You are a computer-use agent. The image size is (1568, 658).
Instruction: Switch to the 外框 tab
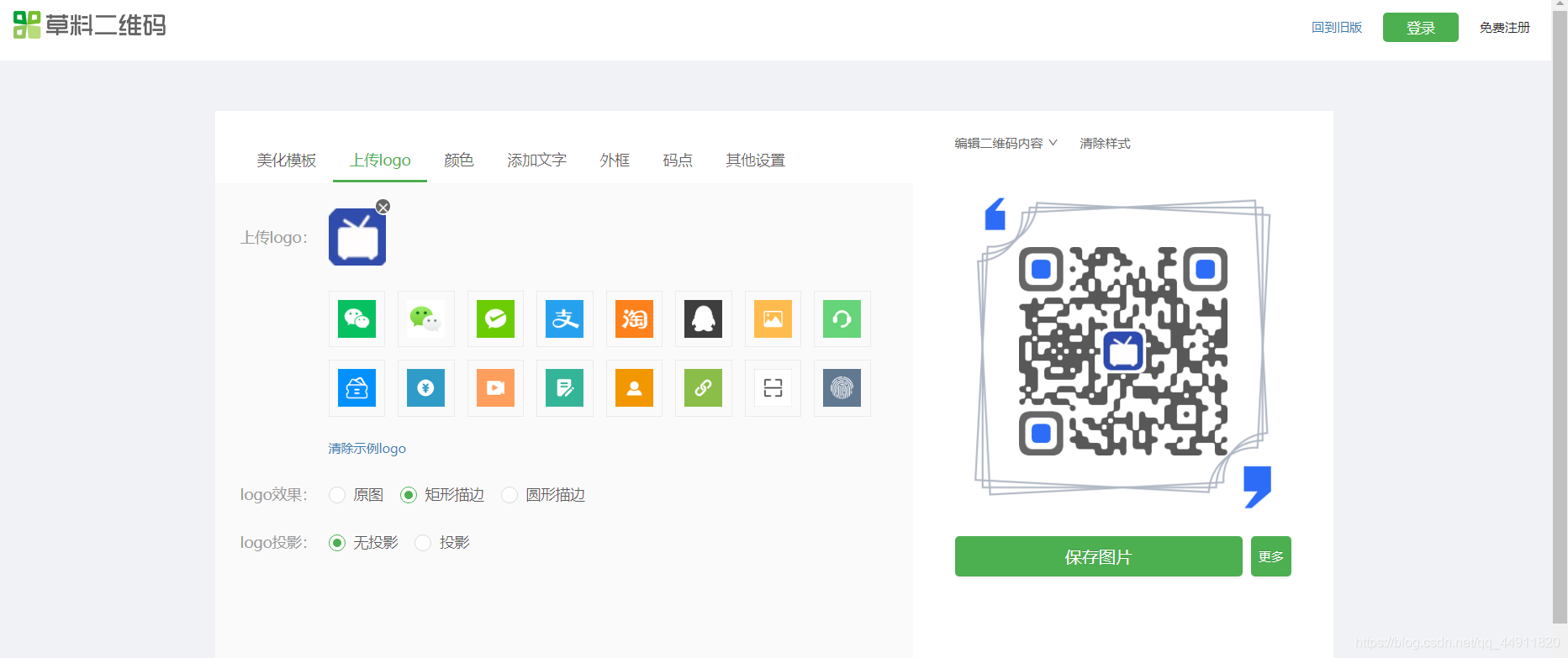click(x=615, y=161)
